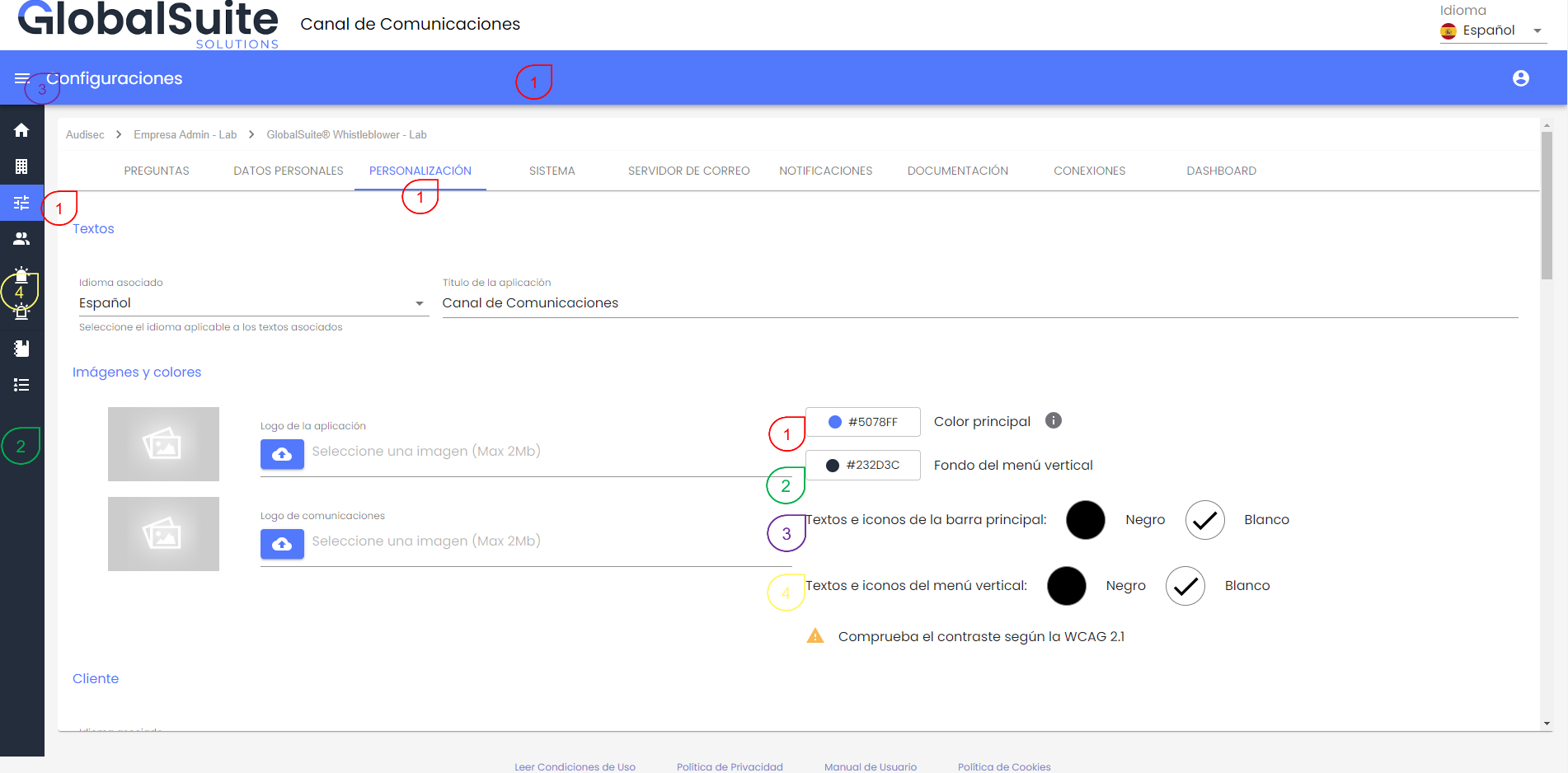Screen dimensions: 1568x773
Task: Click the Título de la aplicación field
Action: click(x=979, y=303)
